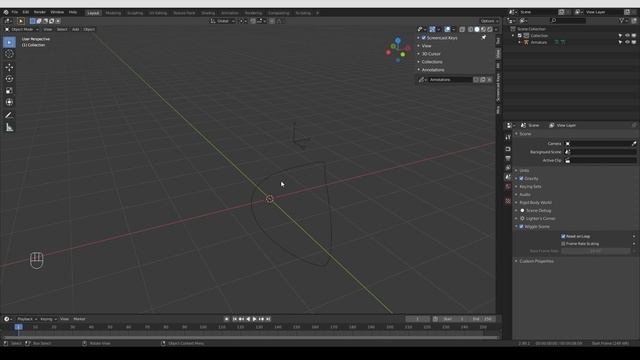640x360 pixels.
Task: Expand the Rigid Body World section
Action: pyautogui.click(x=535, y=202)
